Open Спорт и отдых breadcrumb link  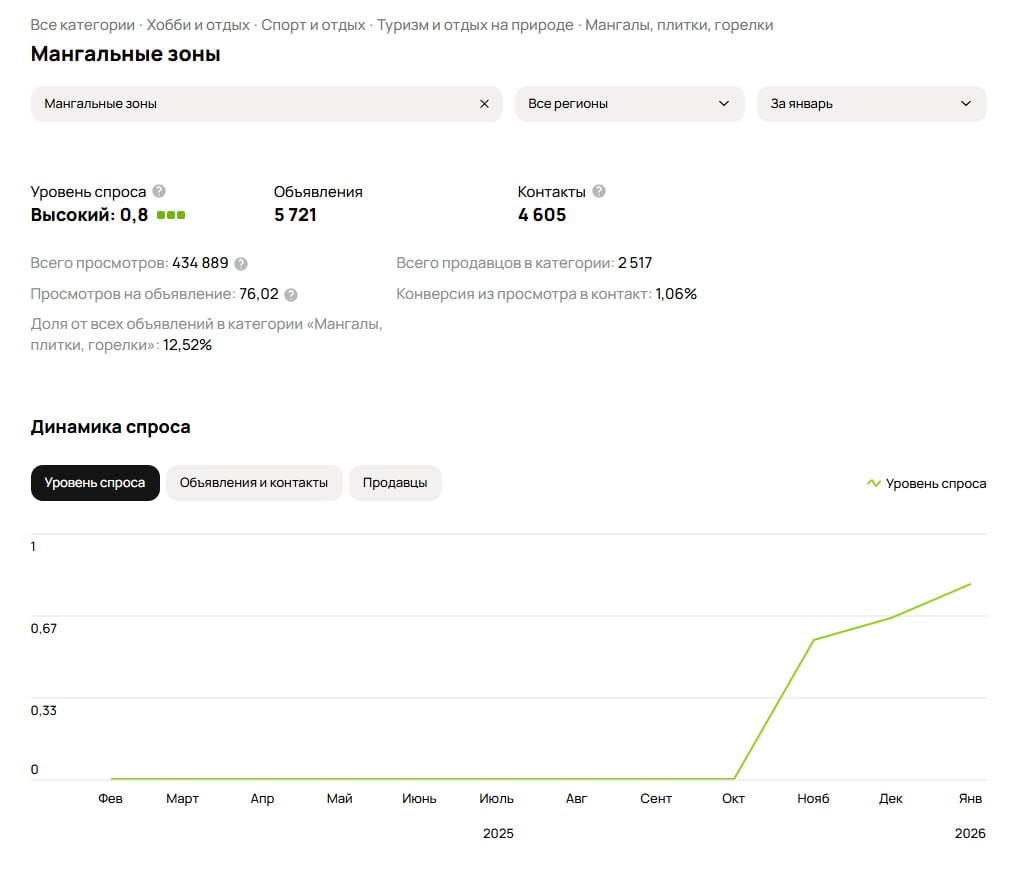tap(313, 25)
